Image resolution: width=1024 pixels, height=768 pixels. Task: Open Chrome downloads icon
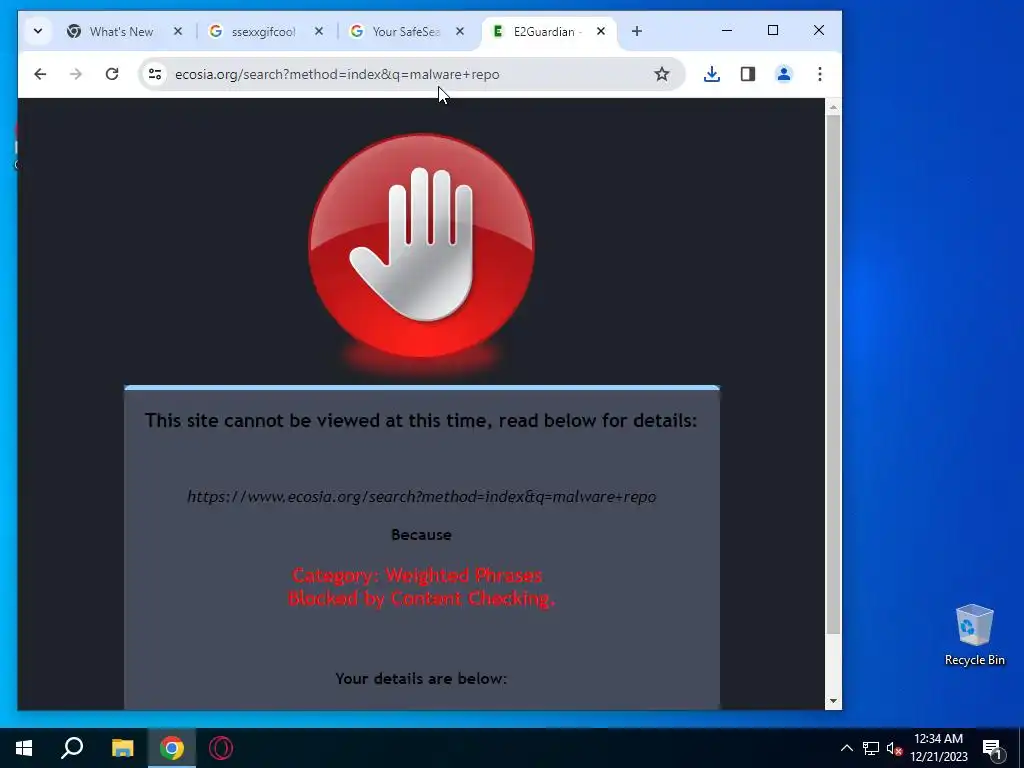click(x=712, y=74)
